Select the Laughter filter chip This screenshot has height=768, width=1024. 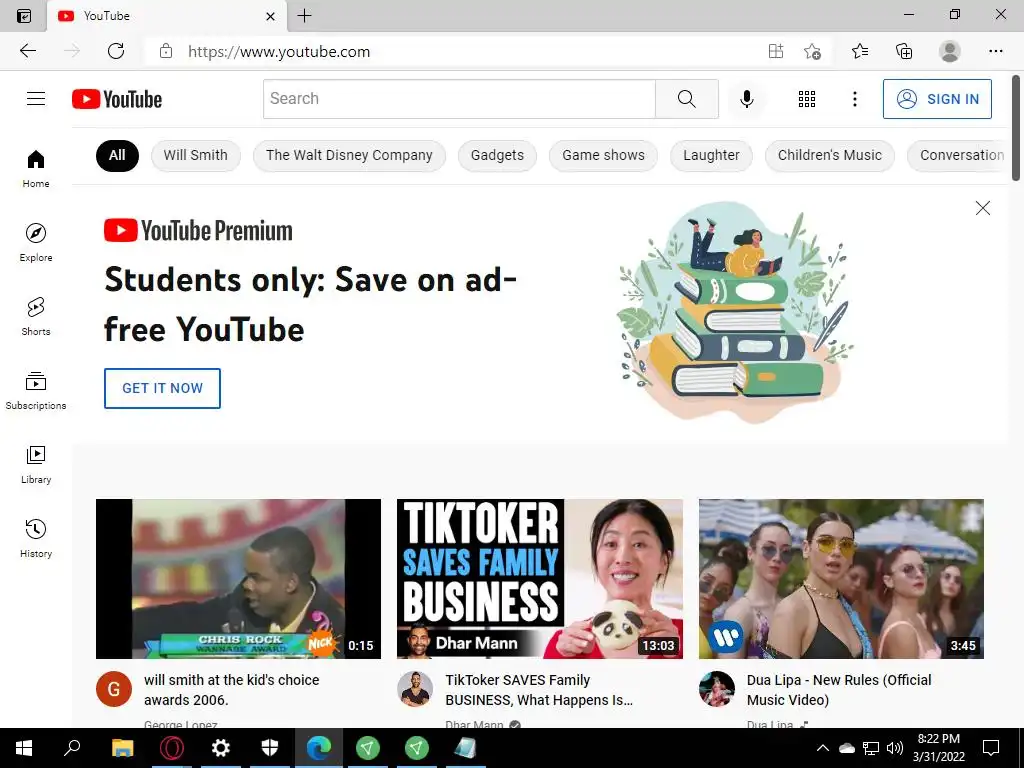pyautogui.click(x=711, y=155)
